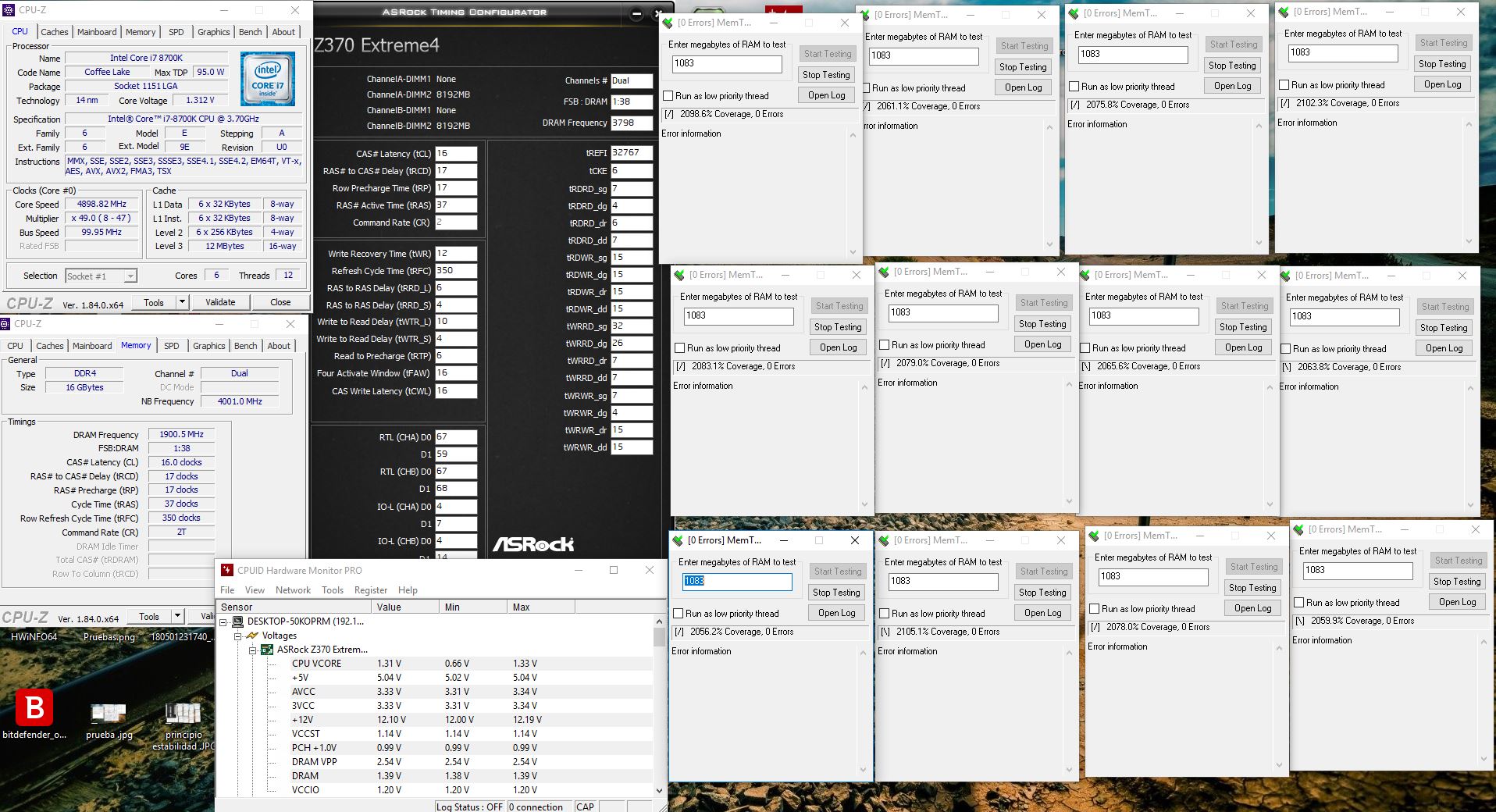Collapse the Voltages tree node
The width and height of the screenshot is (1496, 812).
(x=238, y=636)
